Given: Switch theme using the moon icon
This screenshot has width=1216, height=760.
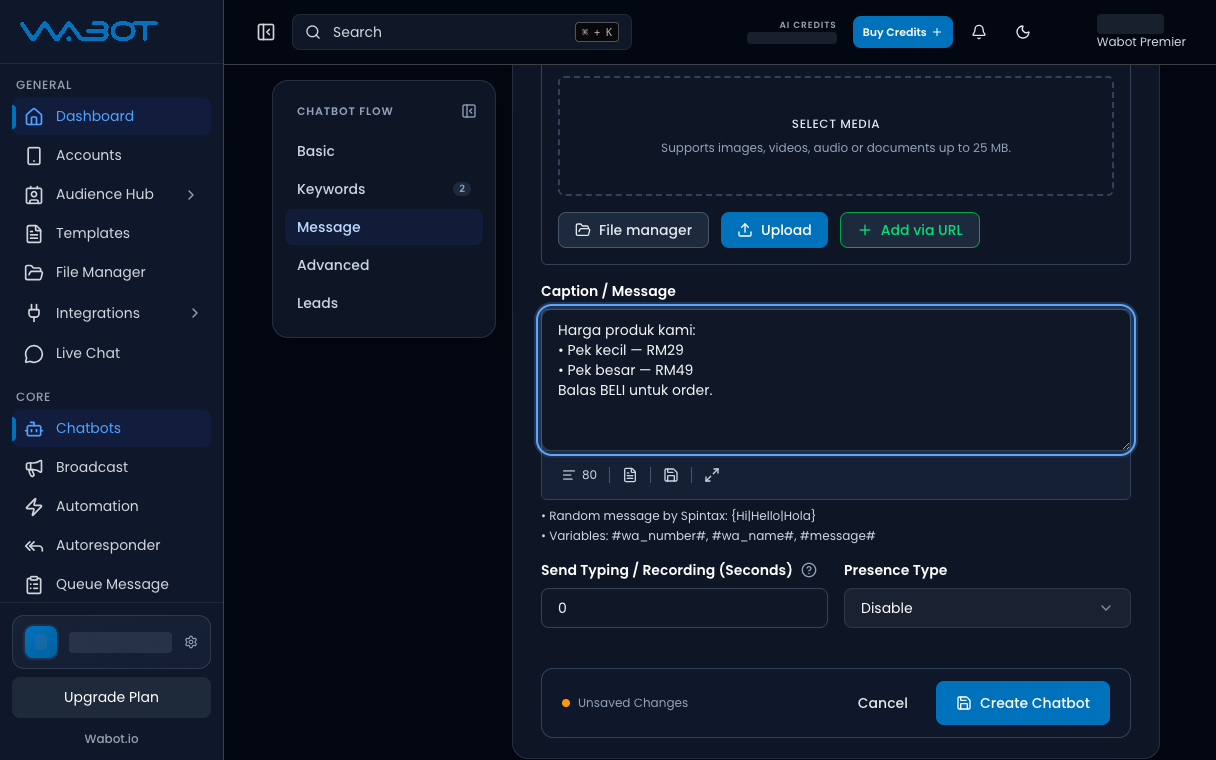Looking at the screenshot, I should click(x=1023, y=32).
